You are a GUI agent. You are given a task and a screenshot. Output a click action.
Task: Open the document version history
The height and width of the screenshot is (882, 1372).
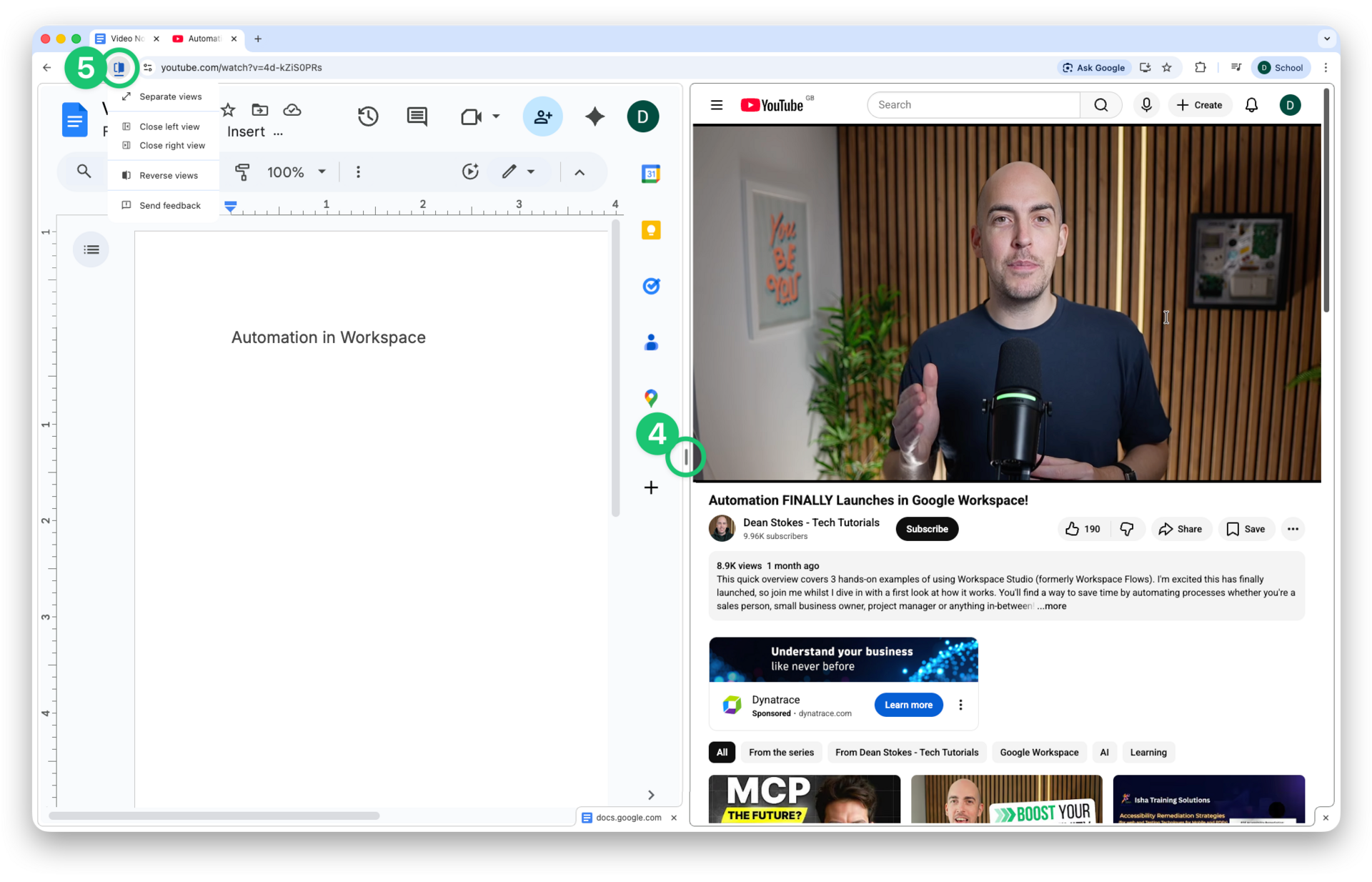point(367,116)
